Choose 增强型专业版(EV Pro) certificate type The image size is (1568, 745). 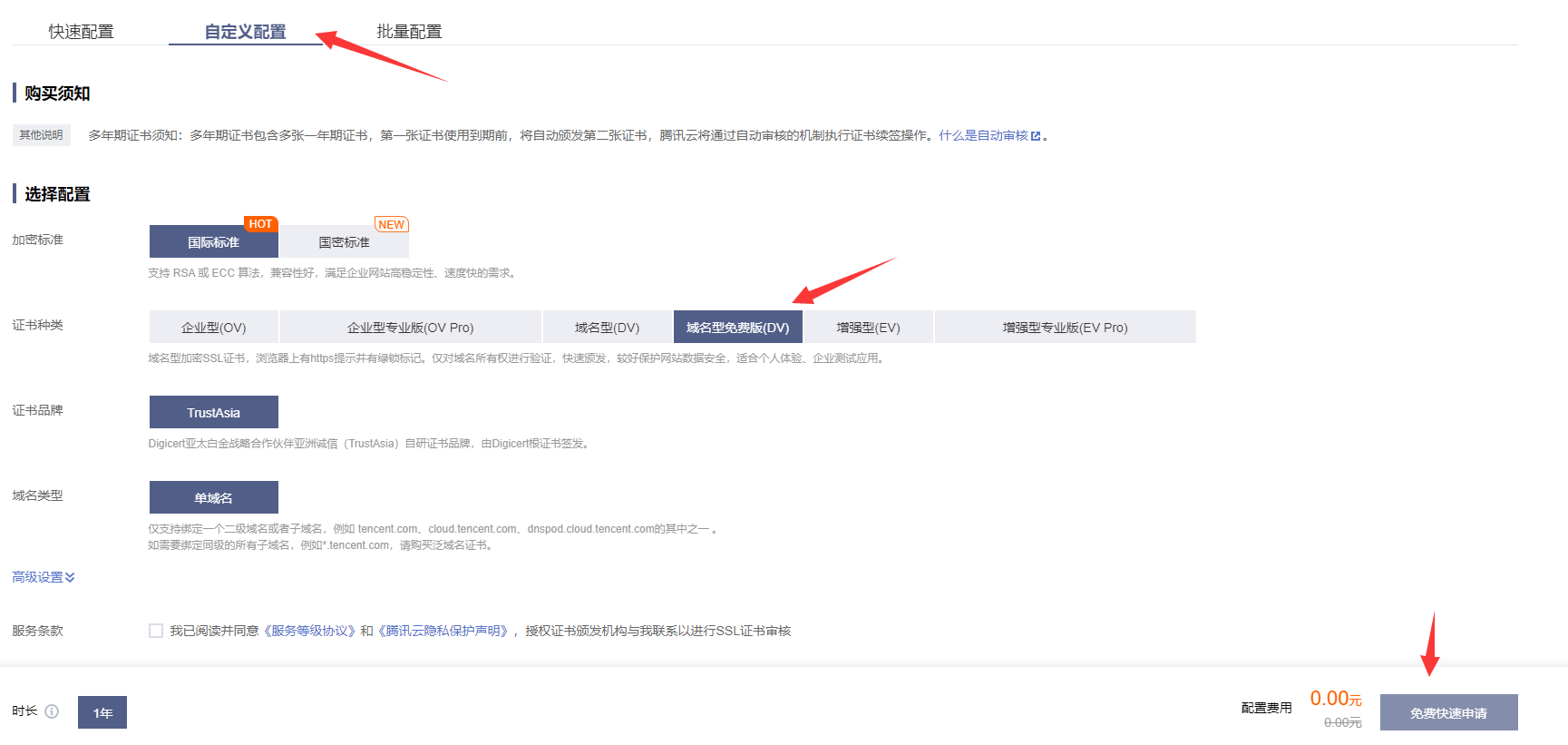click(x=1066, y=327)
